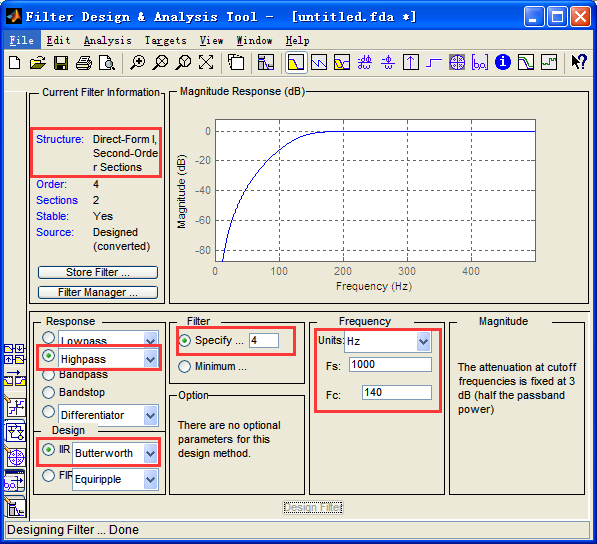This screenshot has height=544, width=597.
Task: Open the Targets menu
Action: pos(166,40)
